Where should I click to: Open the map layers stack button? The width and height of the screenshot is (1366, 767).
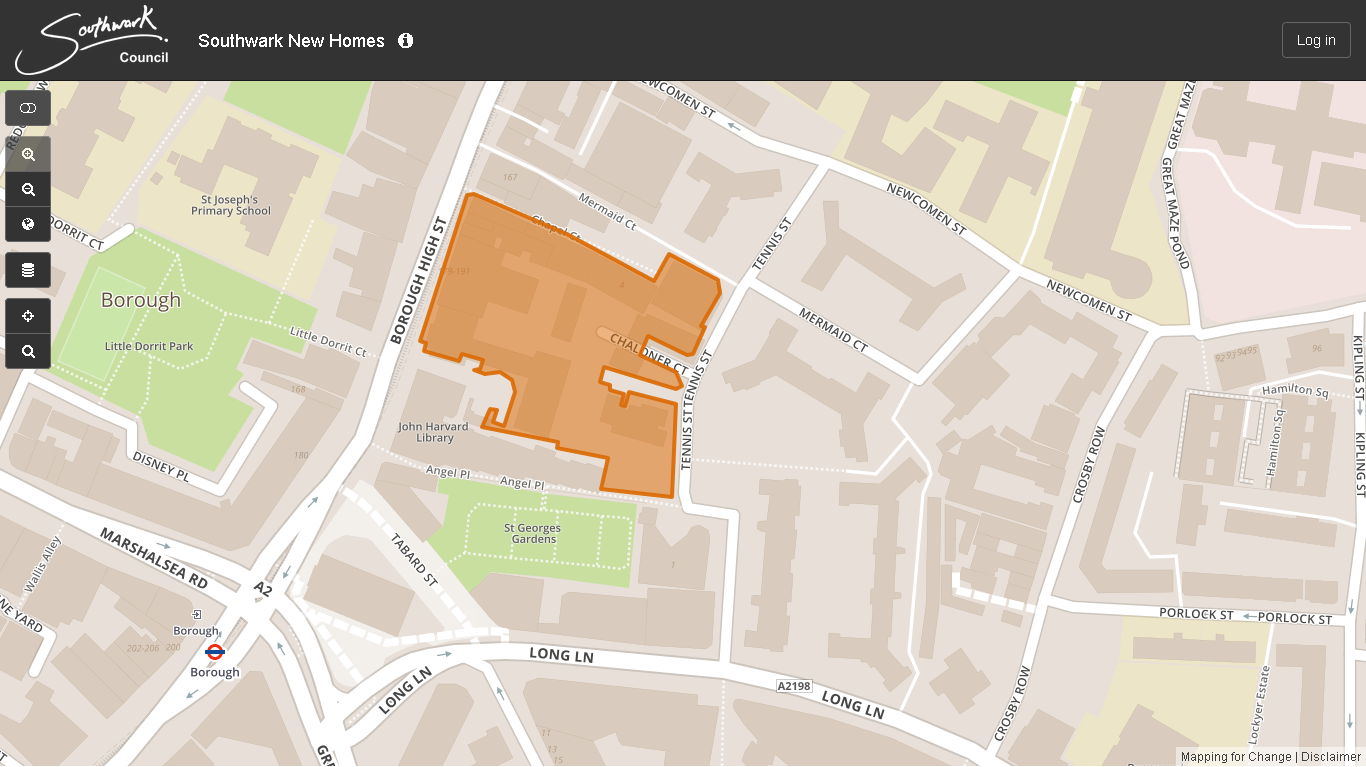click(x=28, y=270)
